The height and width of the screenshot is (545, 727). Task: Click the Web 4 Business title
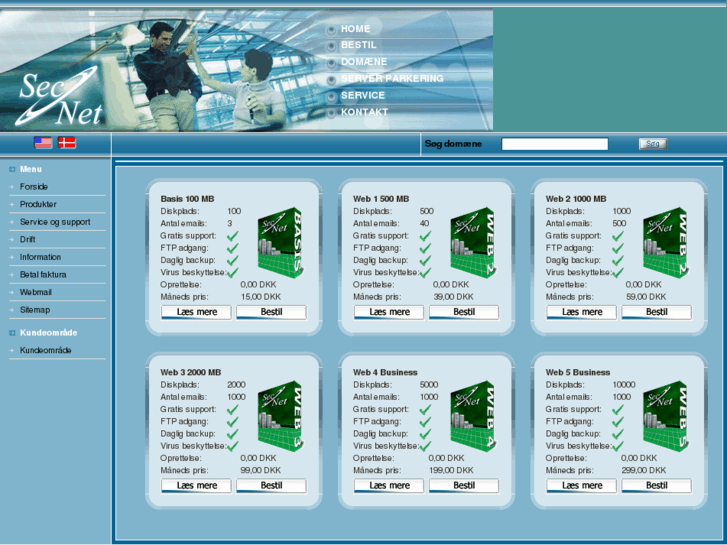[385, 372]
